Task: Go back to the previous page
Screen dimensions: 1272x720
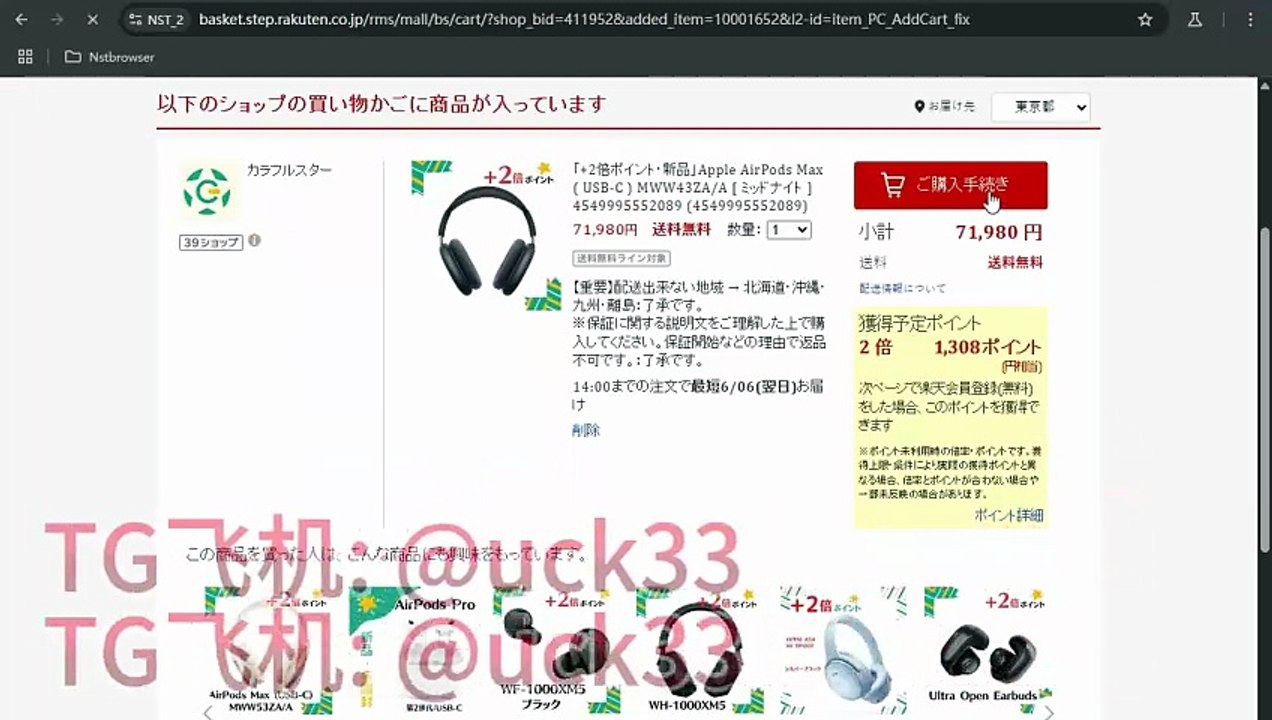Action: pos(21,19)
